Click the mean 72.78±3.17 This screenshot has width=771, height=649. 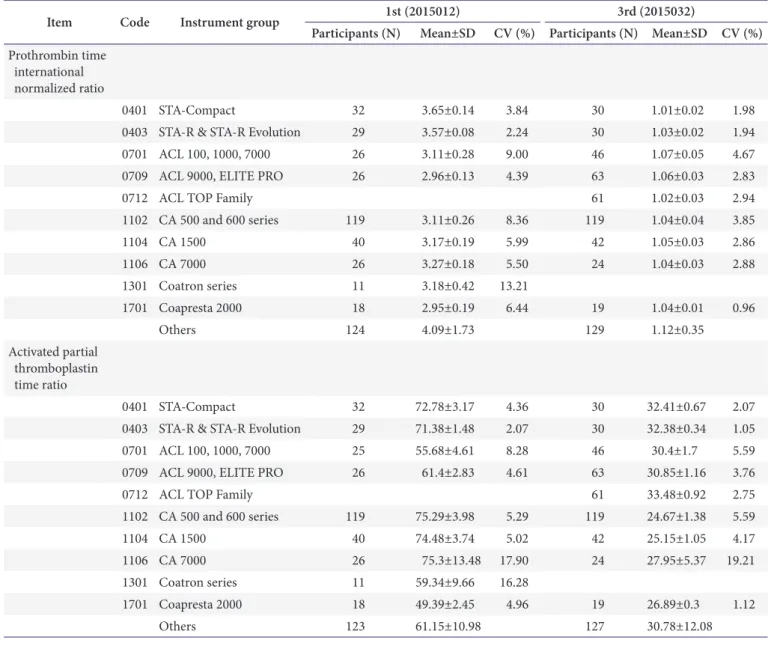pos(445,407)
